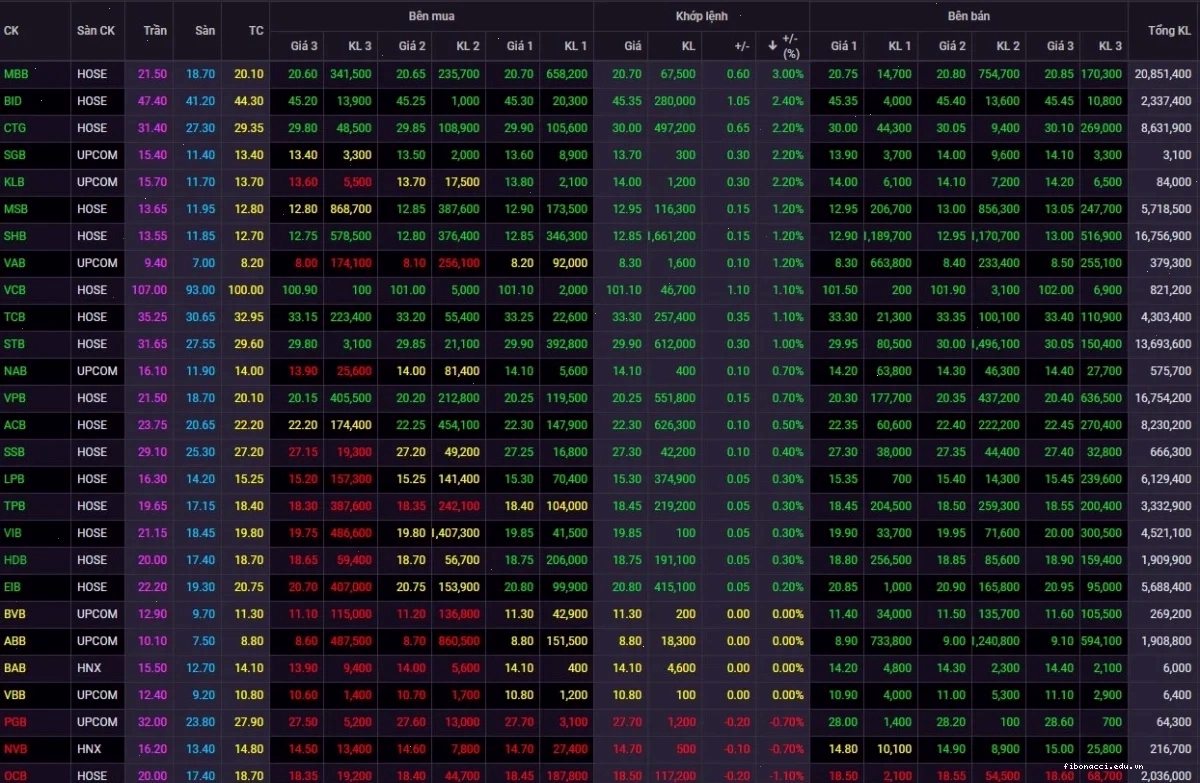Sort by +/- (%) percent change header
Viewport: 1200px width, 783px height.
coord(791,46)
